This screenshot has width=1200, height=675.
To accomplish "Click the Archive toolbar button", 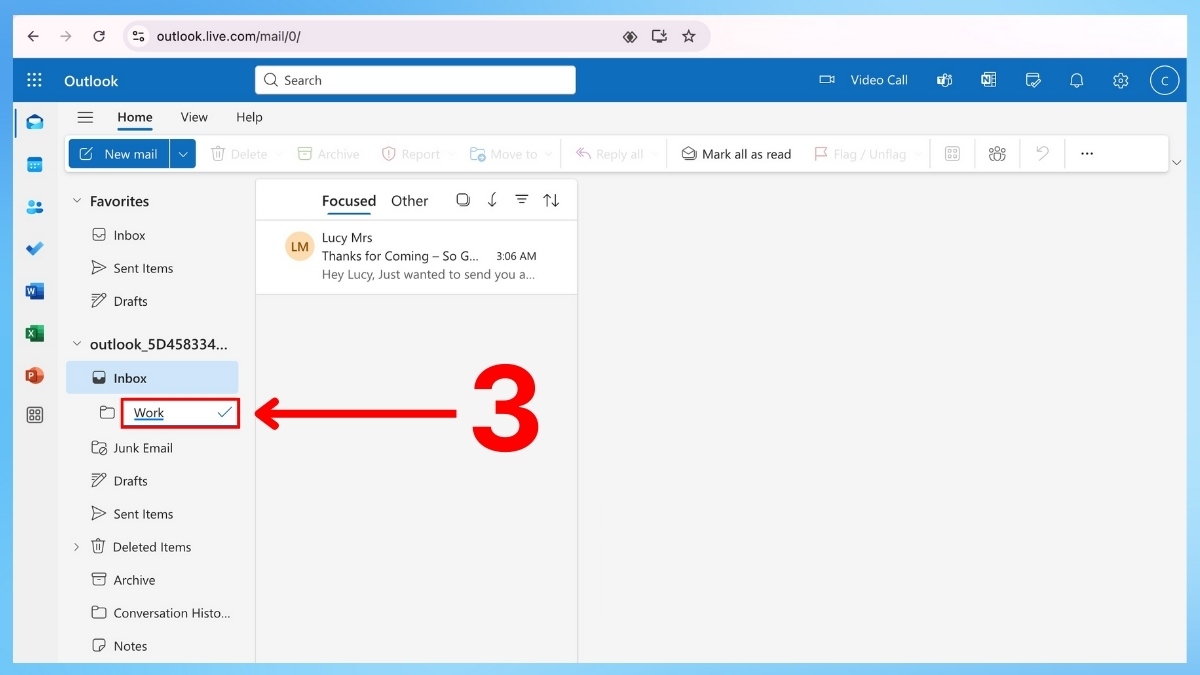I will [x=328, y=154].
